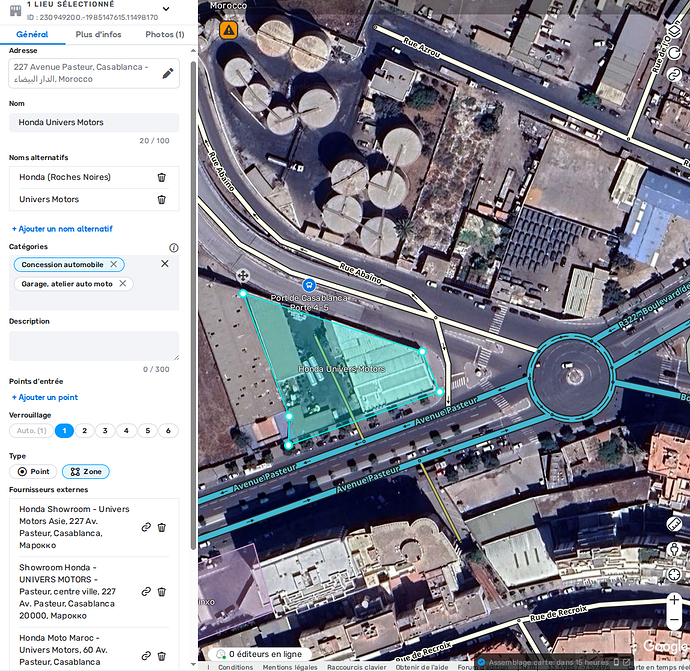
Task: Click the address field 227 Avenue Pasteur
Action: [94, 73]
